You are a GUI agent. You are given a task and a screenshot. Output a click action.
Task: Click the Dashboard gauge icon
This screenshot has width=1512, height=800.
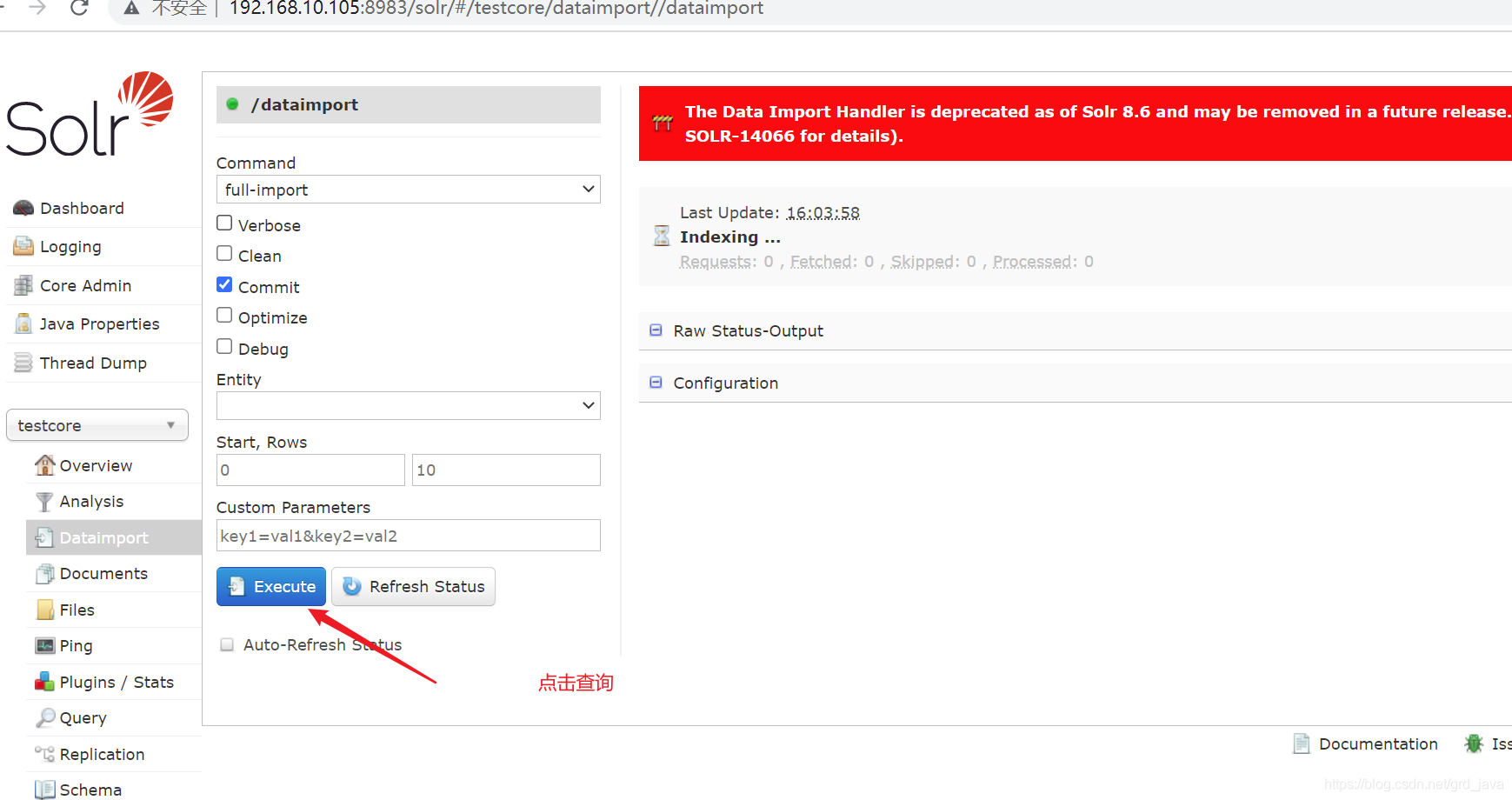23,209
